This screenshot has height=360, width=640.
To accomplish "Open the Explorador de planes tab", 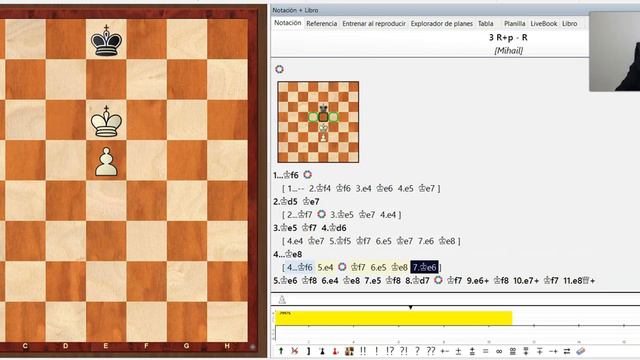I will point(442,24).
